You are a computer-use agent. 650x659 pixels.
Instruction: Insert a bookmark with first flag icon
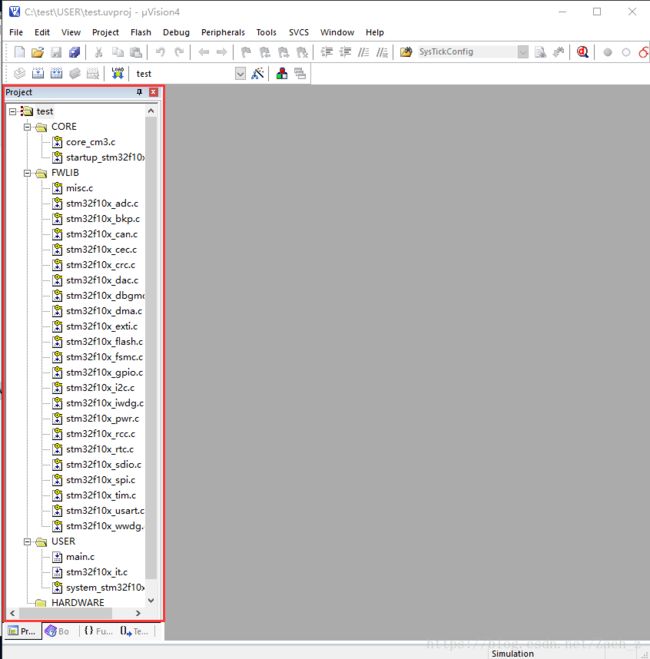tap(246, 52)
